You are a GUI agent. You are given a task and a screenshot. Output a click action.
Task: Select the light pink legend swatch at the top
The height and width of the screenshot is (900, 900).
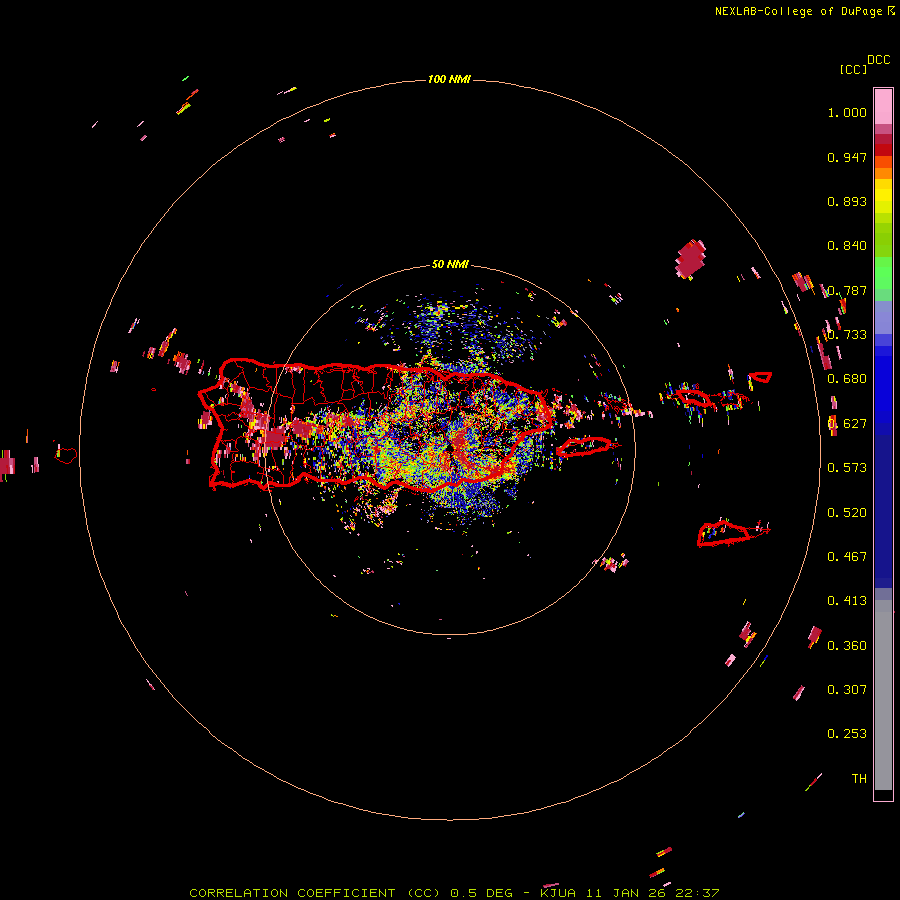[x=883, y=107]
